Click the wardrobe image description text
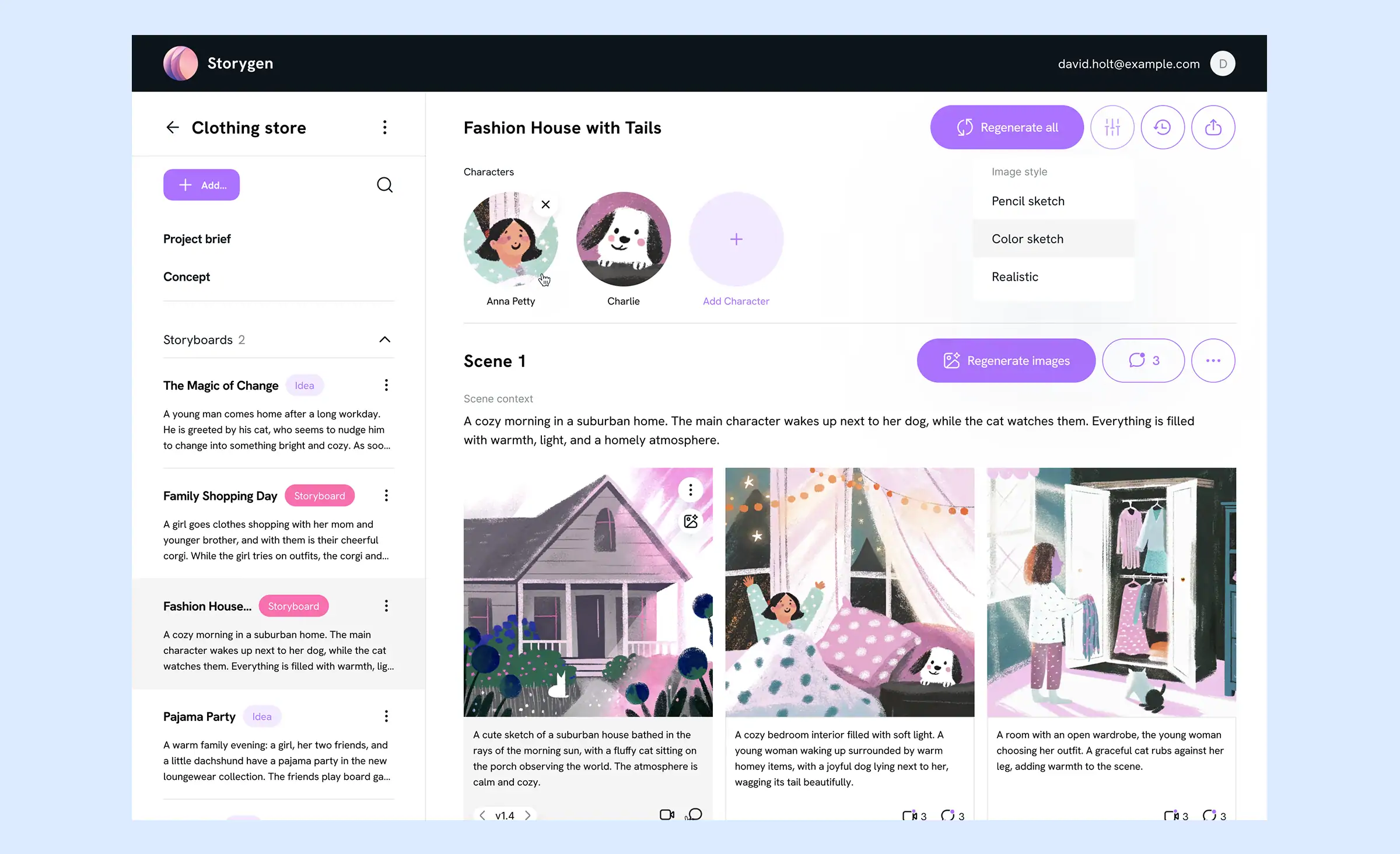 pos(1110,751)
